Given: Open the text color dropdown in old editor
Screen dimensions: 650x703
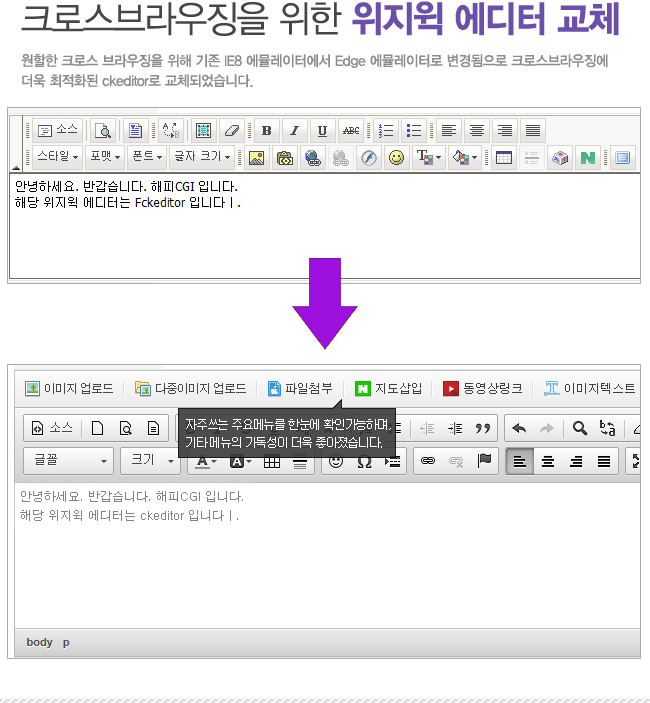Looking at the screenshot, I should [x=429, y=158].
